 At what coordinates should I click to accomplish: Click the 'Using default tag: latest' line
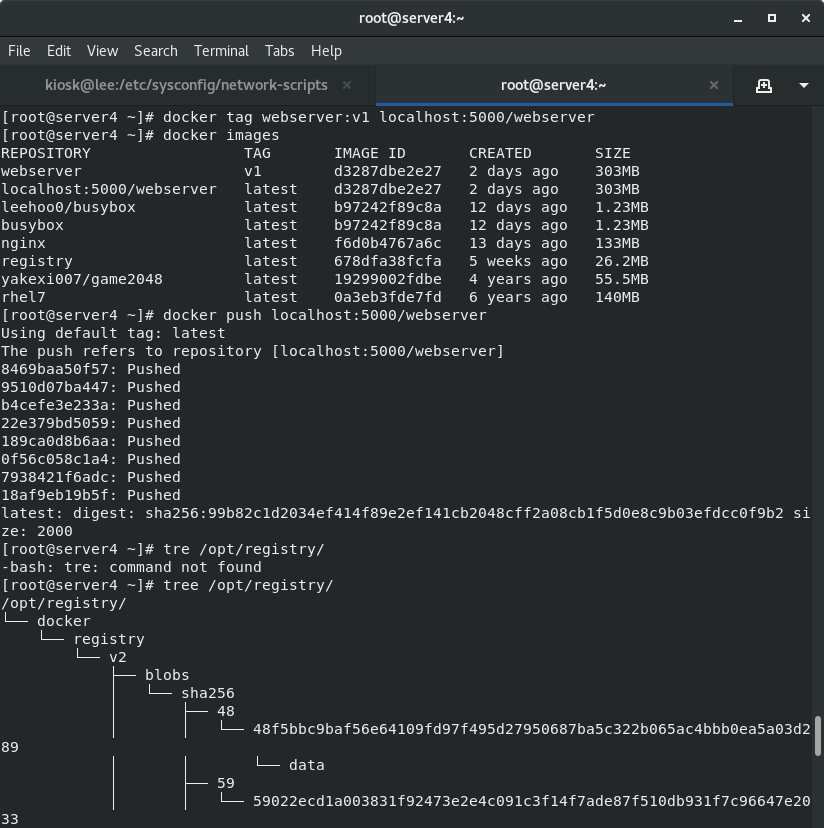click(x=113, y=333)
